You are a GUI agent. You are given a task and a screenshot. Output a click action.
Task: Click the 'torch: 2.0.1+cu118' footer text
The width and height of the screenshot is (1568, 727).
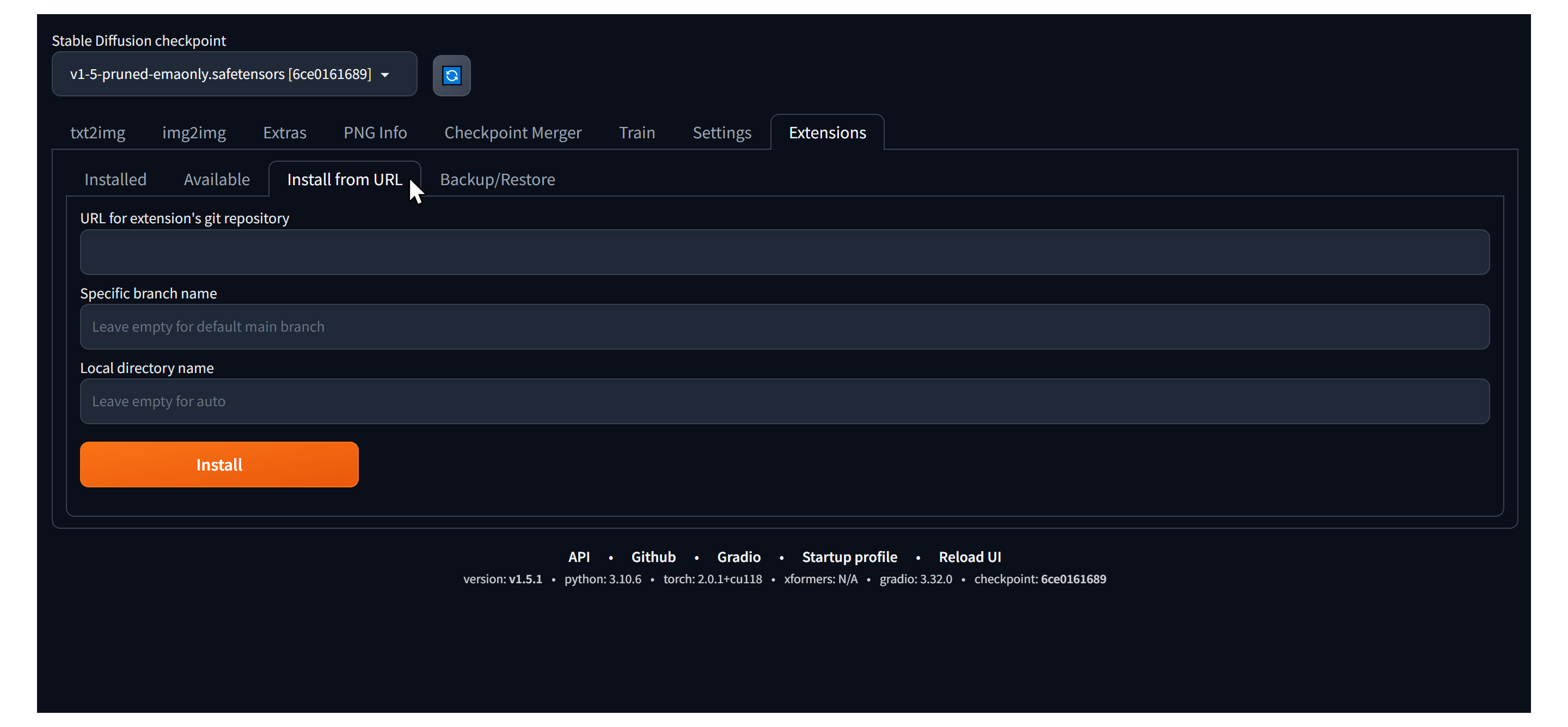713,579
